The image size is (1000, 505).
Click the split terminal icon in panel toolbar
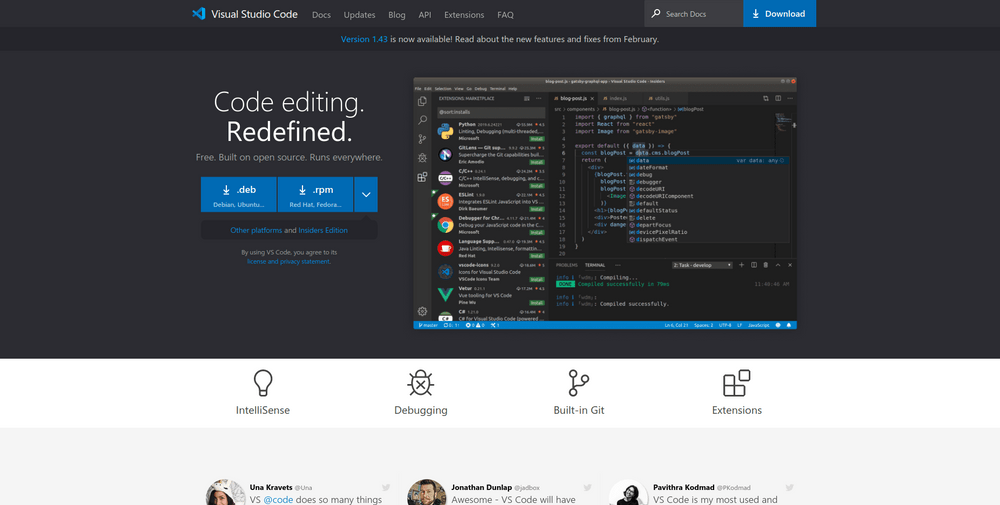(754, 265)
